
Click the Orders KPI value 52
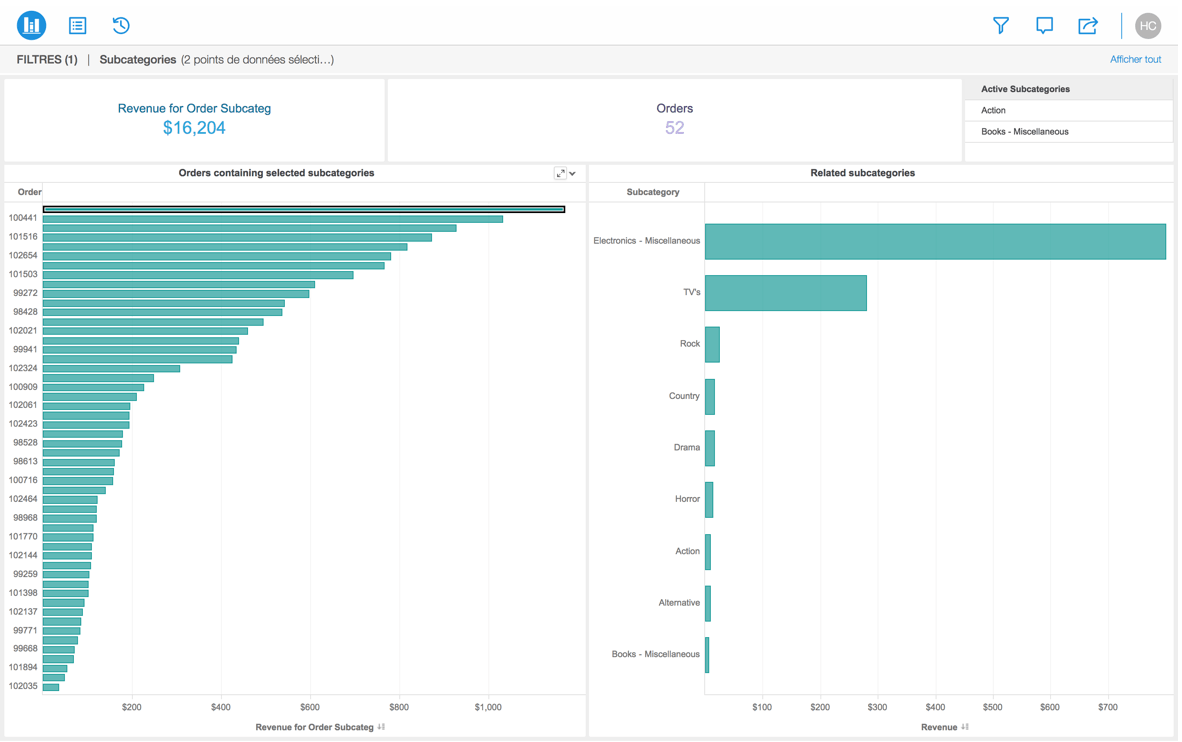tap(674, 127)
